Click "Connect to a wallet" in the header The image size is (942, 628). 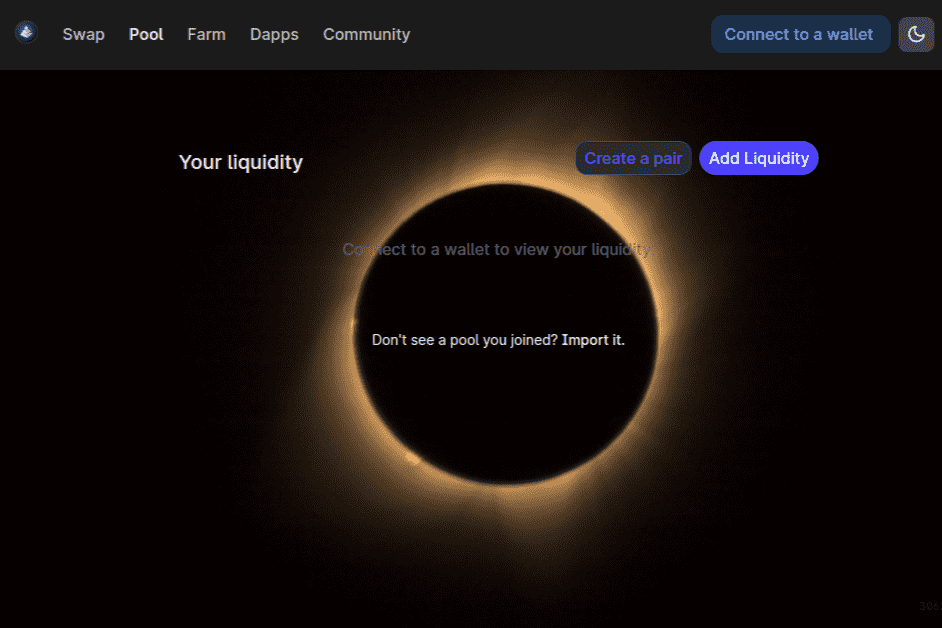[800, 34]
